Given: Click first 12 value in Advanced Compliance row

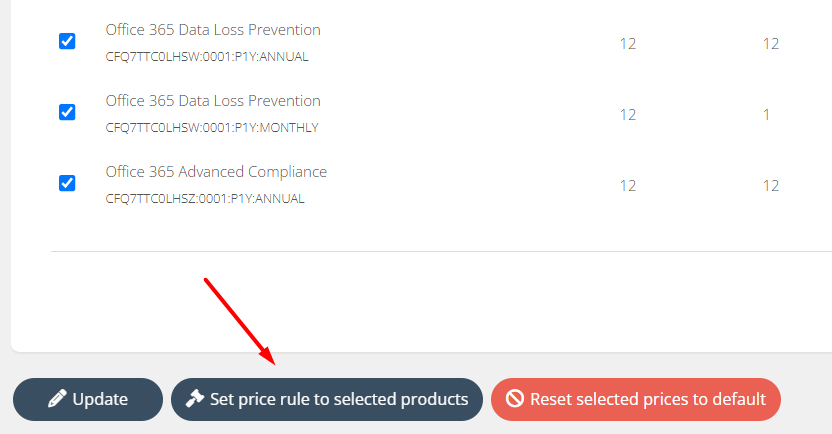Looking at the screenshot, I should 628,186.
